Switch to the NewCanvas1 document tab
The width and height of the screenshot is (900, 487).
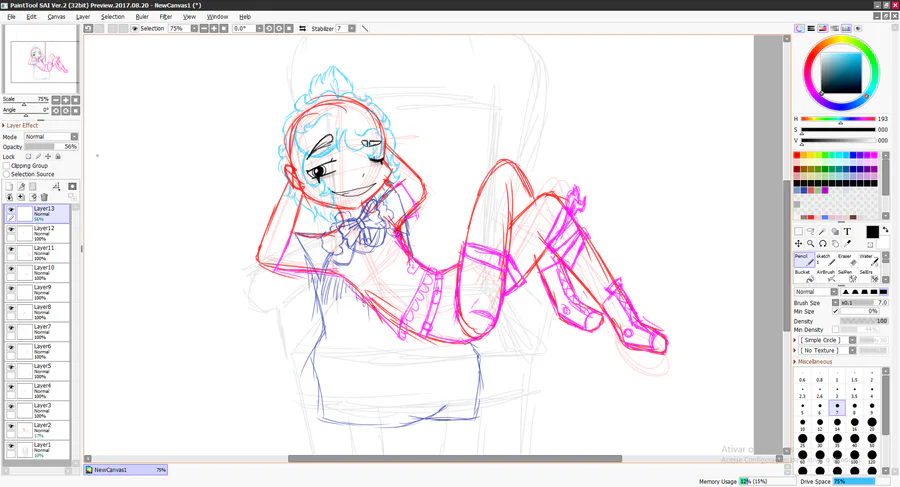pos(126,470)
